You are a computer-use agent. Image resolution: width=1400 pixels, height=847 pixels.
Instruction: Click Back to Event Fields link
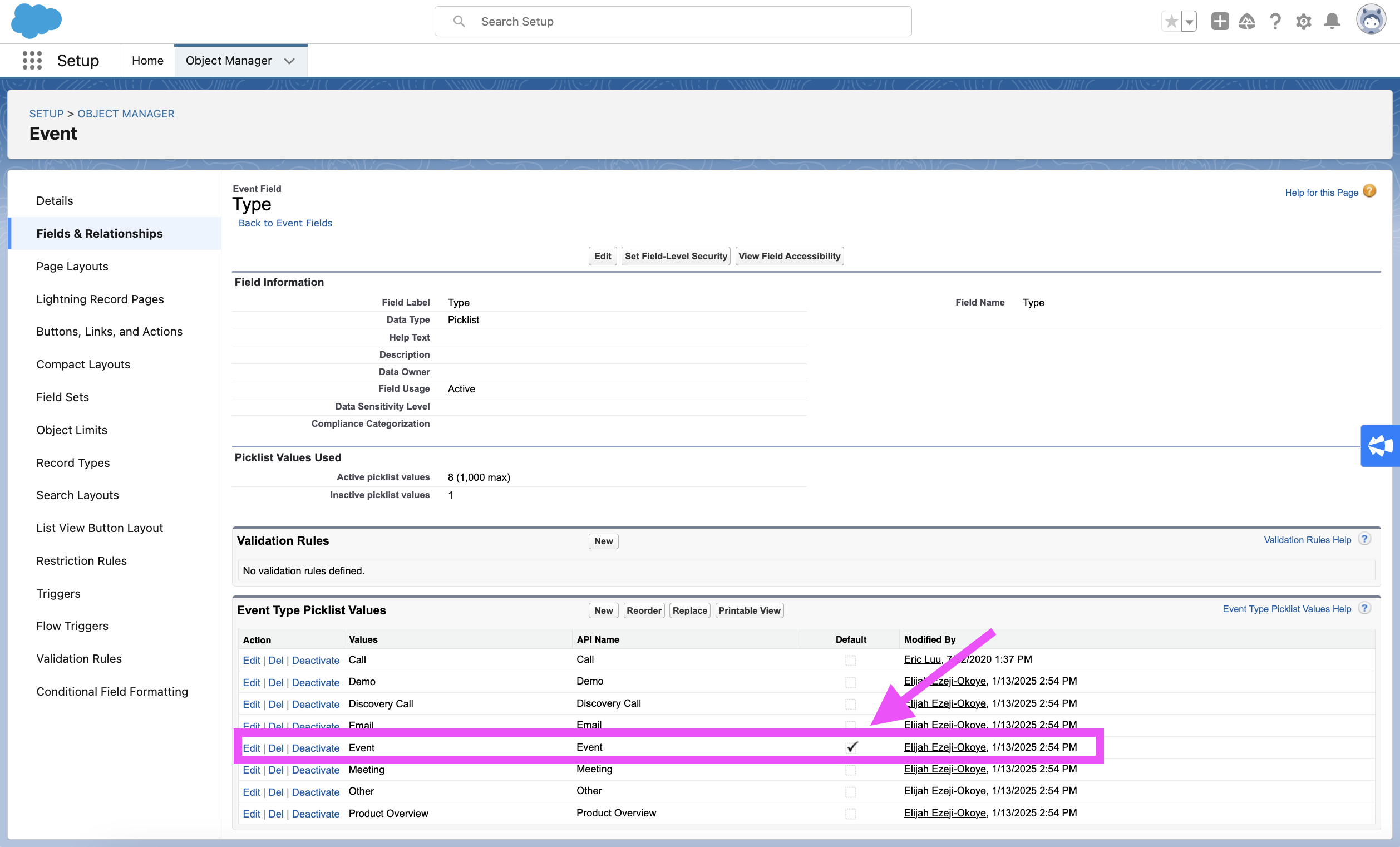click(x=285, y=223)
